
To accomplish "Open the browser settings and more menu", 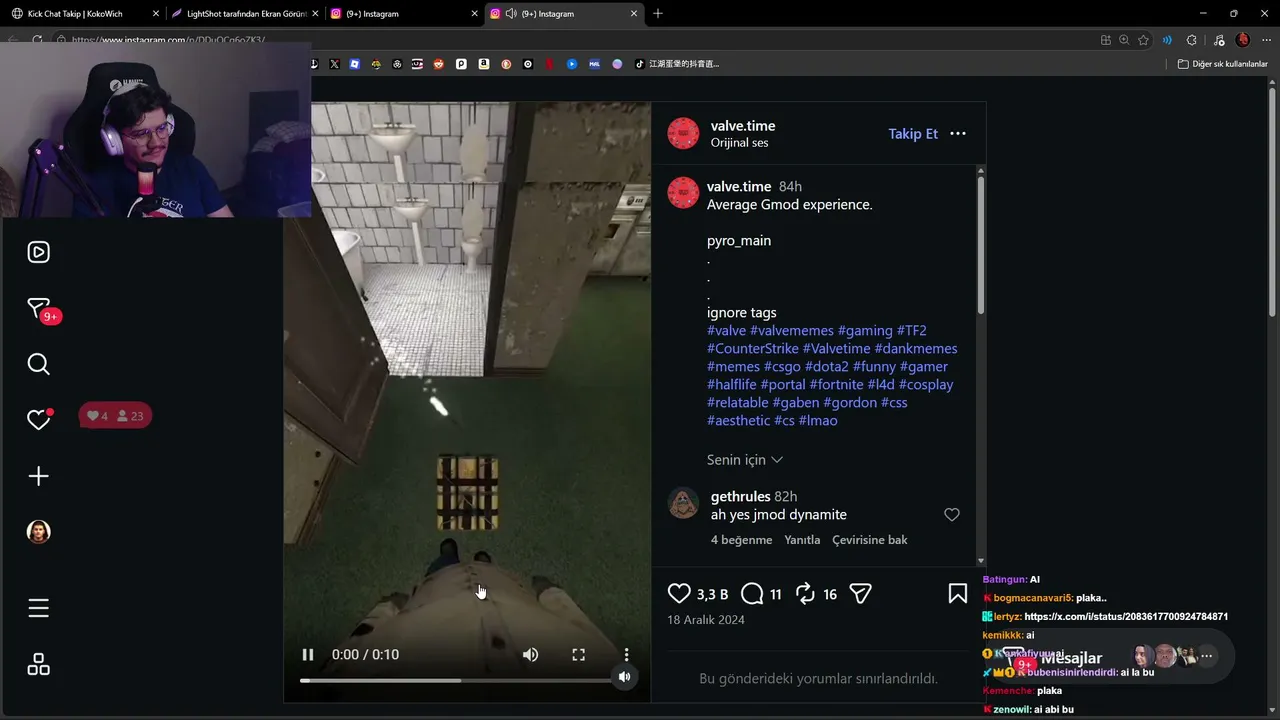I will 1267,40.
